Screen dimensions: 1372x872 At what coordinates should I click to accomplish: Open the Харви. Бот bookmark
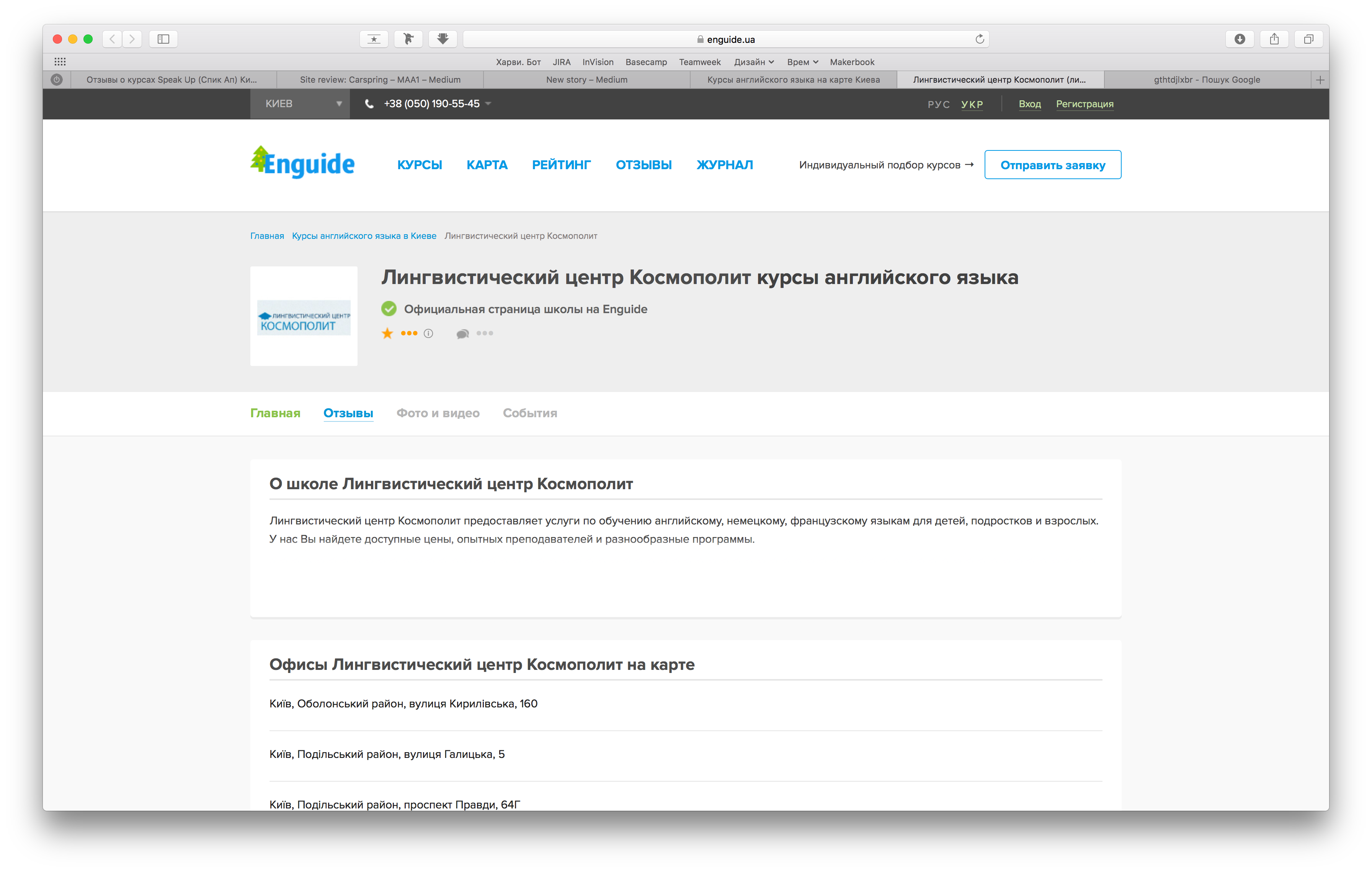tap(518, 62)
